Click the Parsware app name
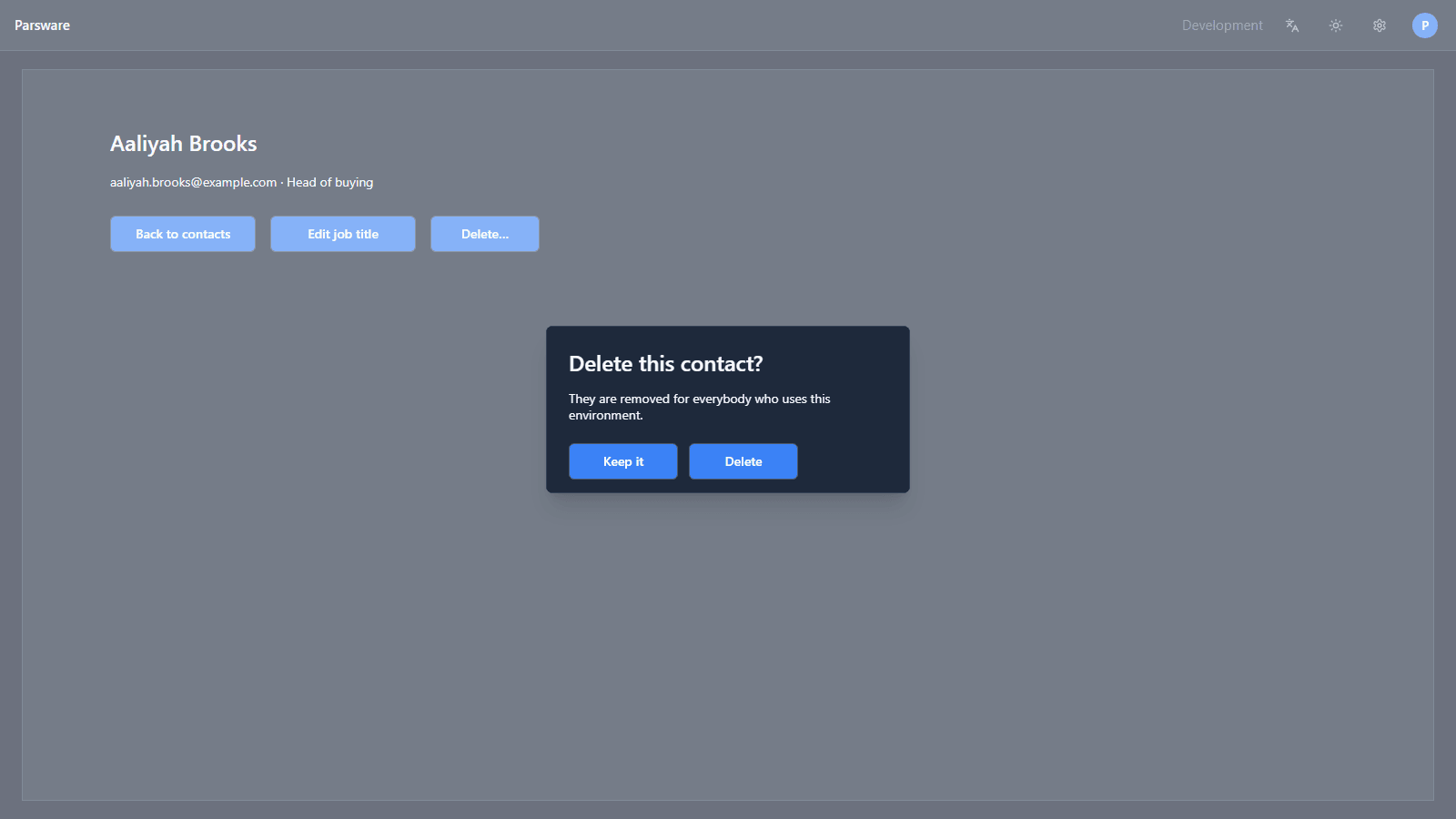The height and width of the screenshot is (819, 1456). (42, 25)
